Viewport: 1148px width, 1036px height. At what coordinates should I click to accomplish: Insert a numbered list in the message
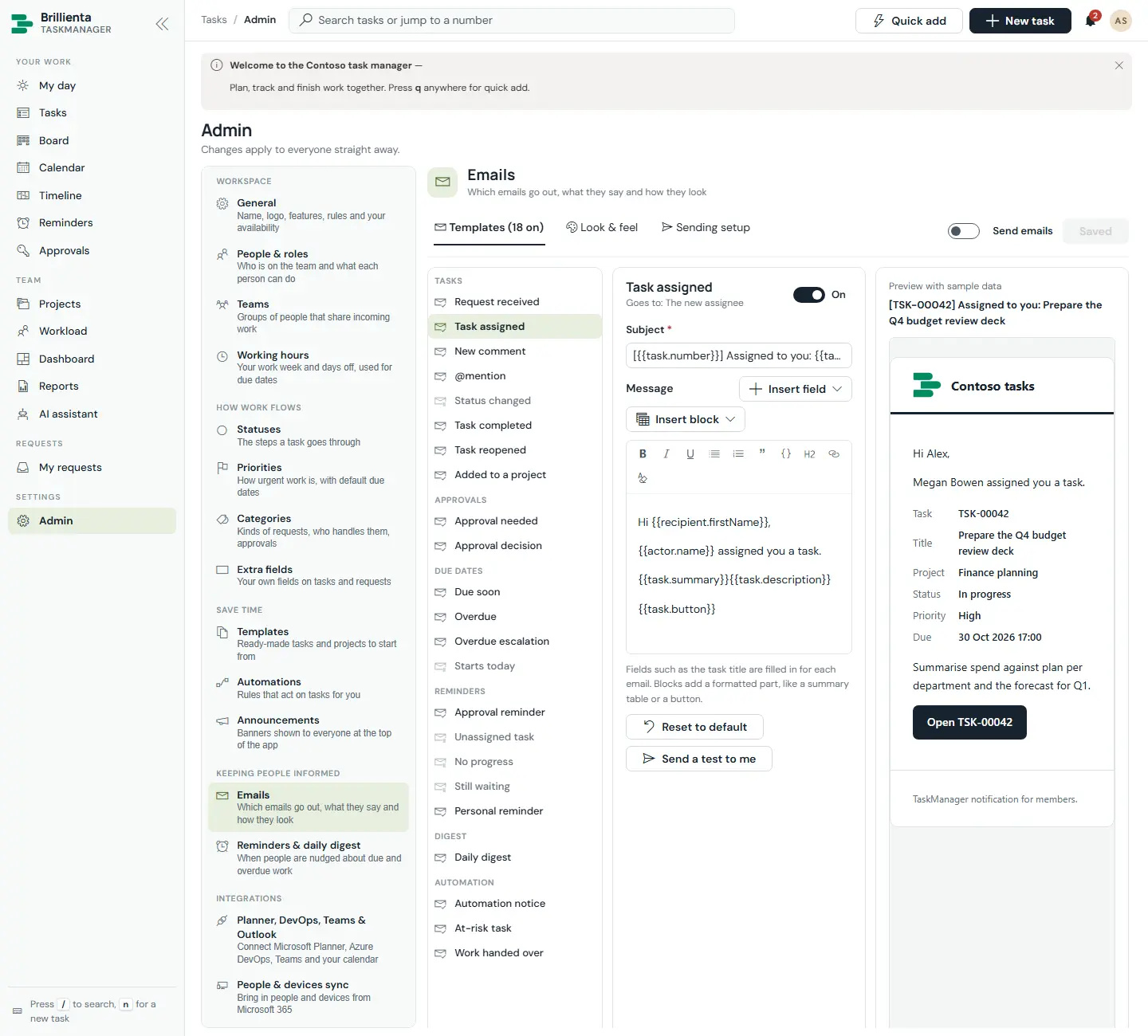(738, 454)
